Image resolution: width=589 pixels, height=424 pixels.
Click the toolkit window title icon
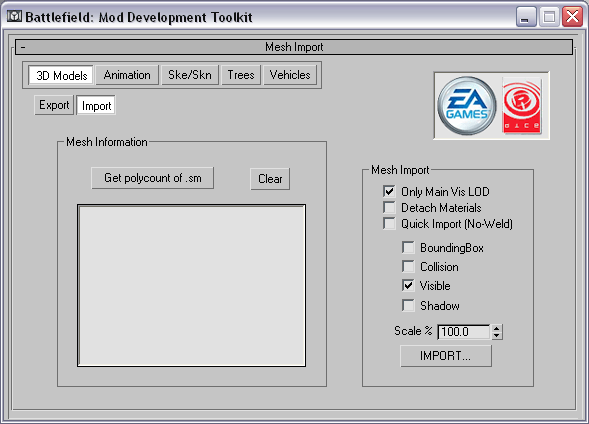[x=14, y=17]
